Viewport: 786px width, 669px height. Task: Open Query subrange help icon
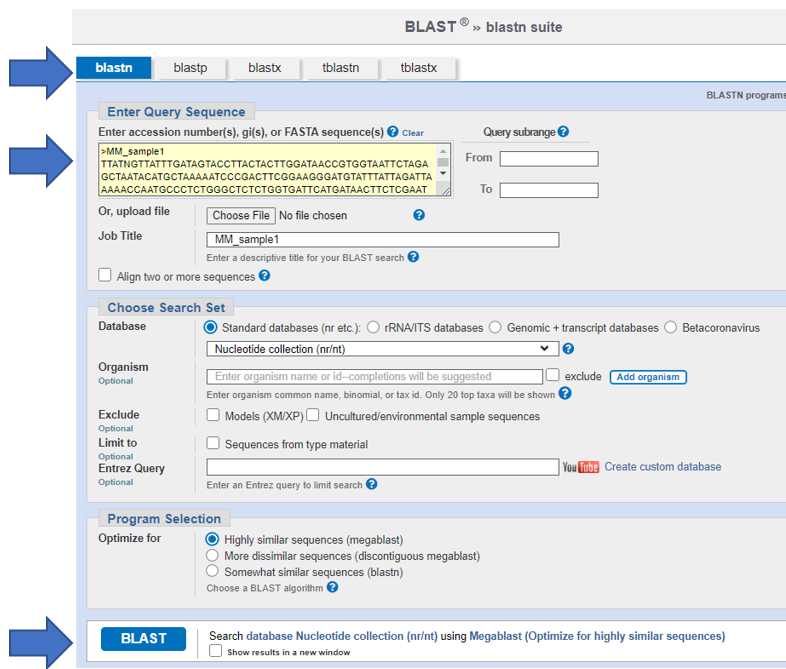(x=563, y=131)
